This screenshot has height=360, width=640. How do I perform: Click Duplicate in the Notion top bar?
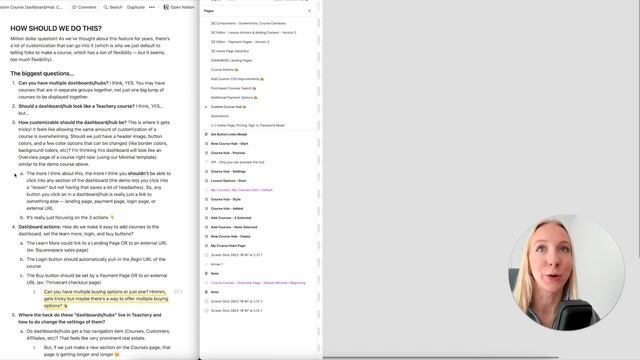[x=136, y=7]
